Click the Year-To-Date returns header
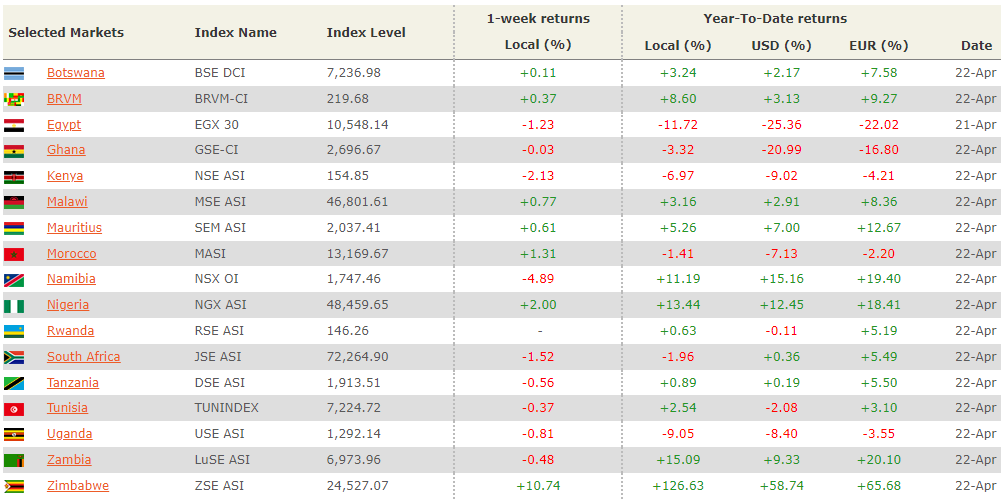Screen dimensions: 1007x500 click(775, 19)
